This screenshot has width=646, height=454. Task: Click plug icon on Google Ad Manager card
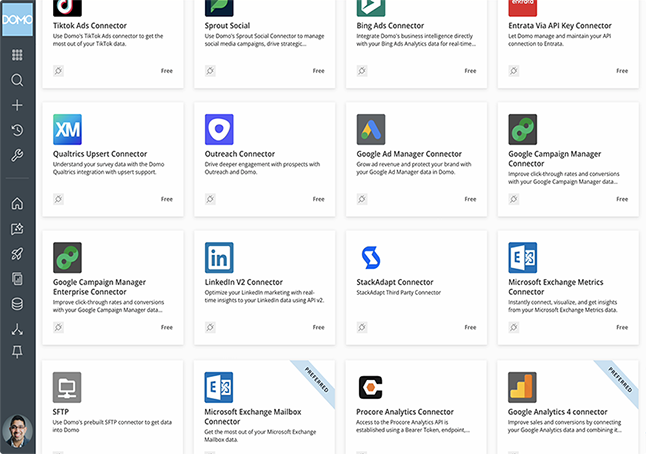click(362, 199)
